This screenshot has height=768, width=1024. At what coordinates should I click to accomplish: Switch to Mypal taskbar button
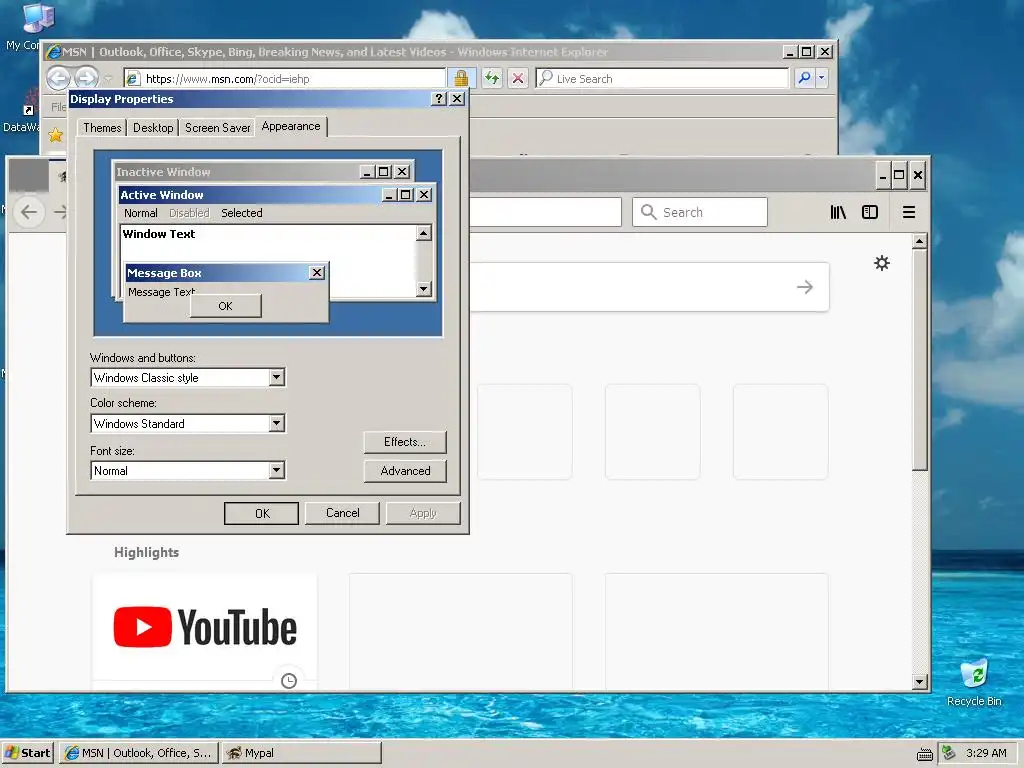point(301,753)
